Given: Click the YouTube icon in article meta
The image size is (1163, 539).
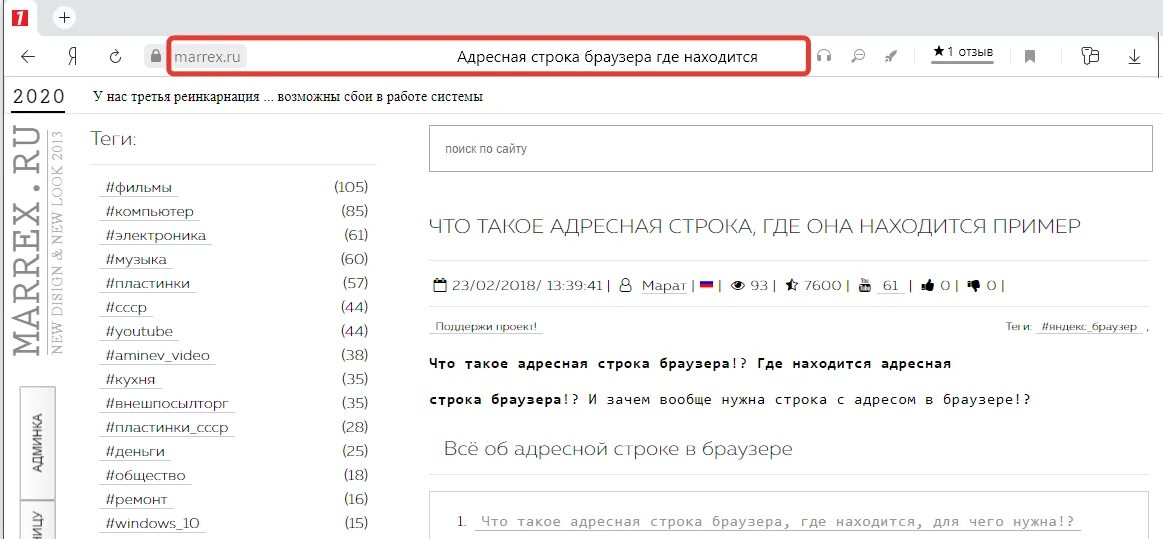Looking at the screenshot, I should [x=864, y=285].
